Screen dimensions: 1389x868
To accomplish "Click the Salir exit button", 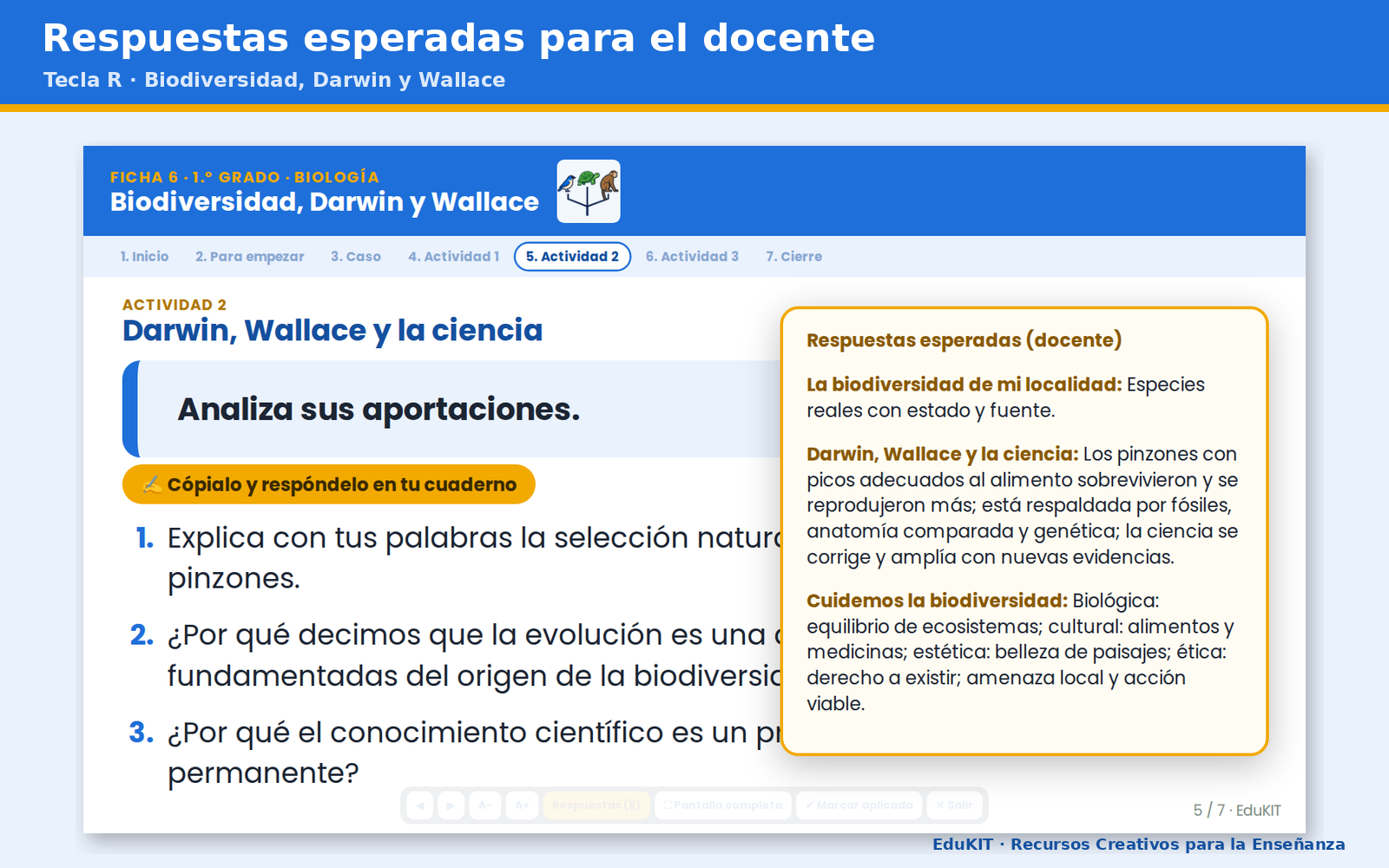I will [954, 806].
